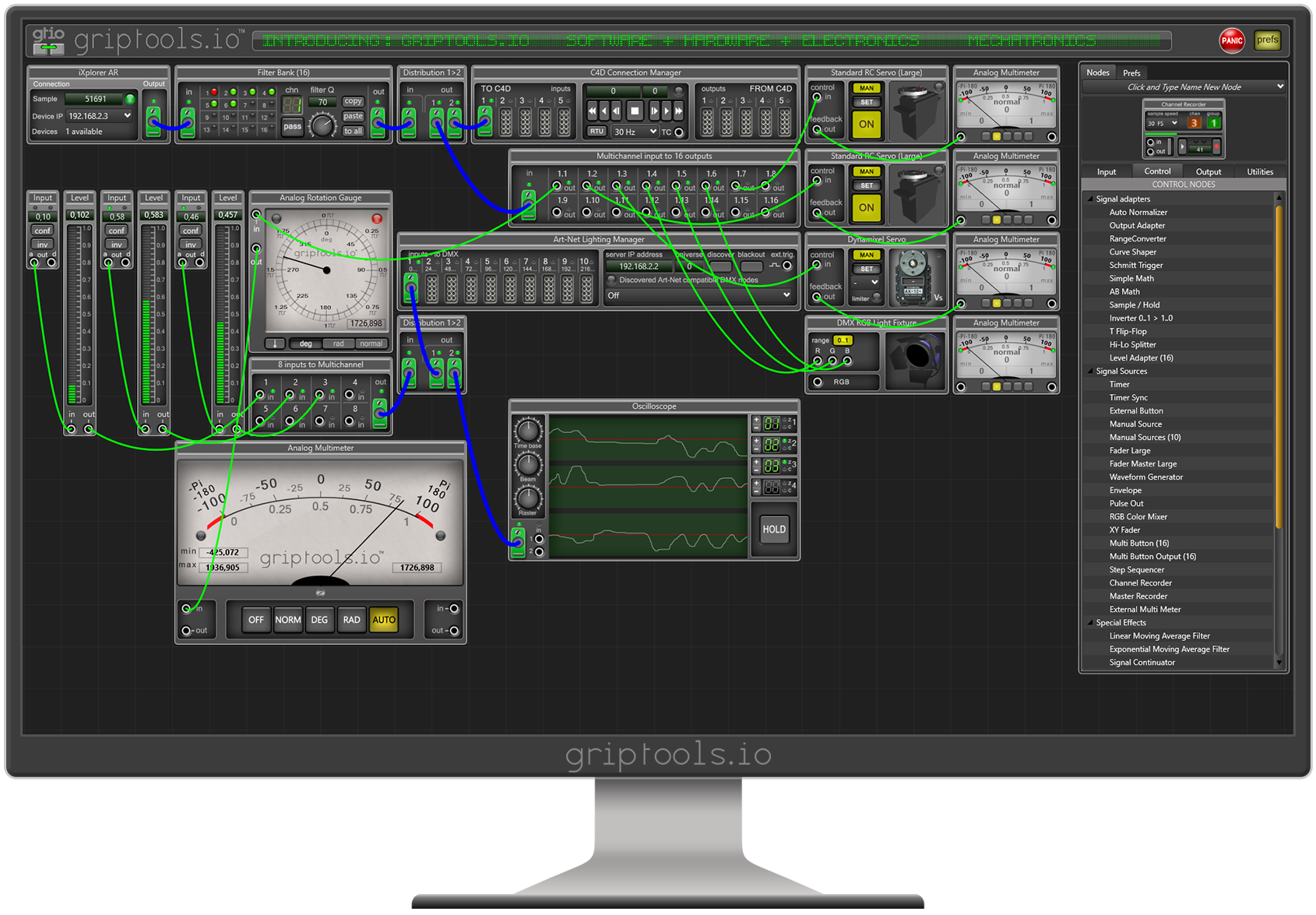Select channel 1 red LED in Filter Bank
The image size is (1316, 915).
pyautogui.click(x=214, y=92)
